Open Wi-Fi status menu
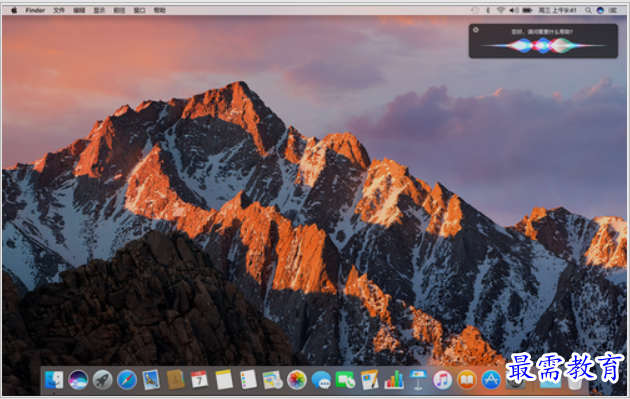The height and width of the screenshot is (399, 630). 501,10
